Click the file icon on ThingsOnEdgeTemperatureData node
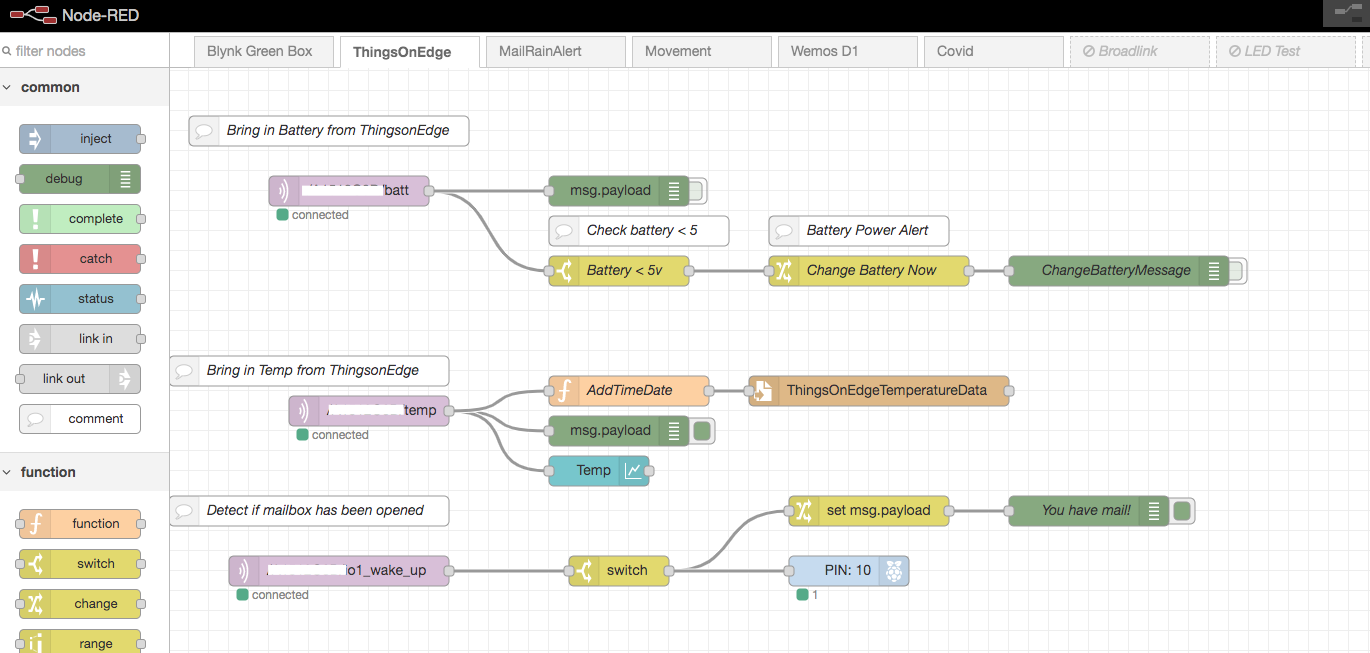1370x653 pixels. (x=763, y=391)
